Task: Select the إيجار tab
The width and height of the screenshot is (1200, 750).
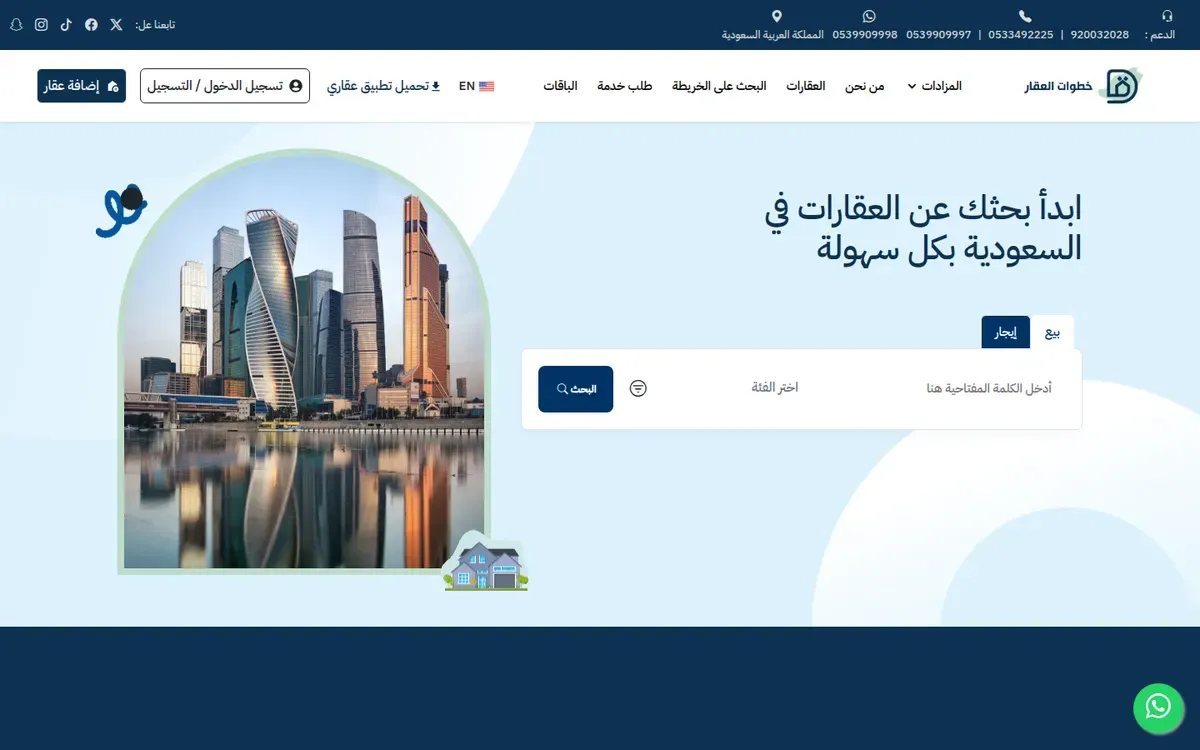Action: tap(1005, 333)
